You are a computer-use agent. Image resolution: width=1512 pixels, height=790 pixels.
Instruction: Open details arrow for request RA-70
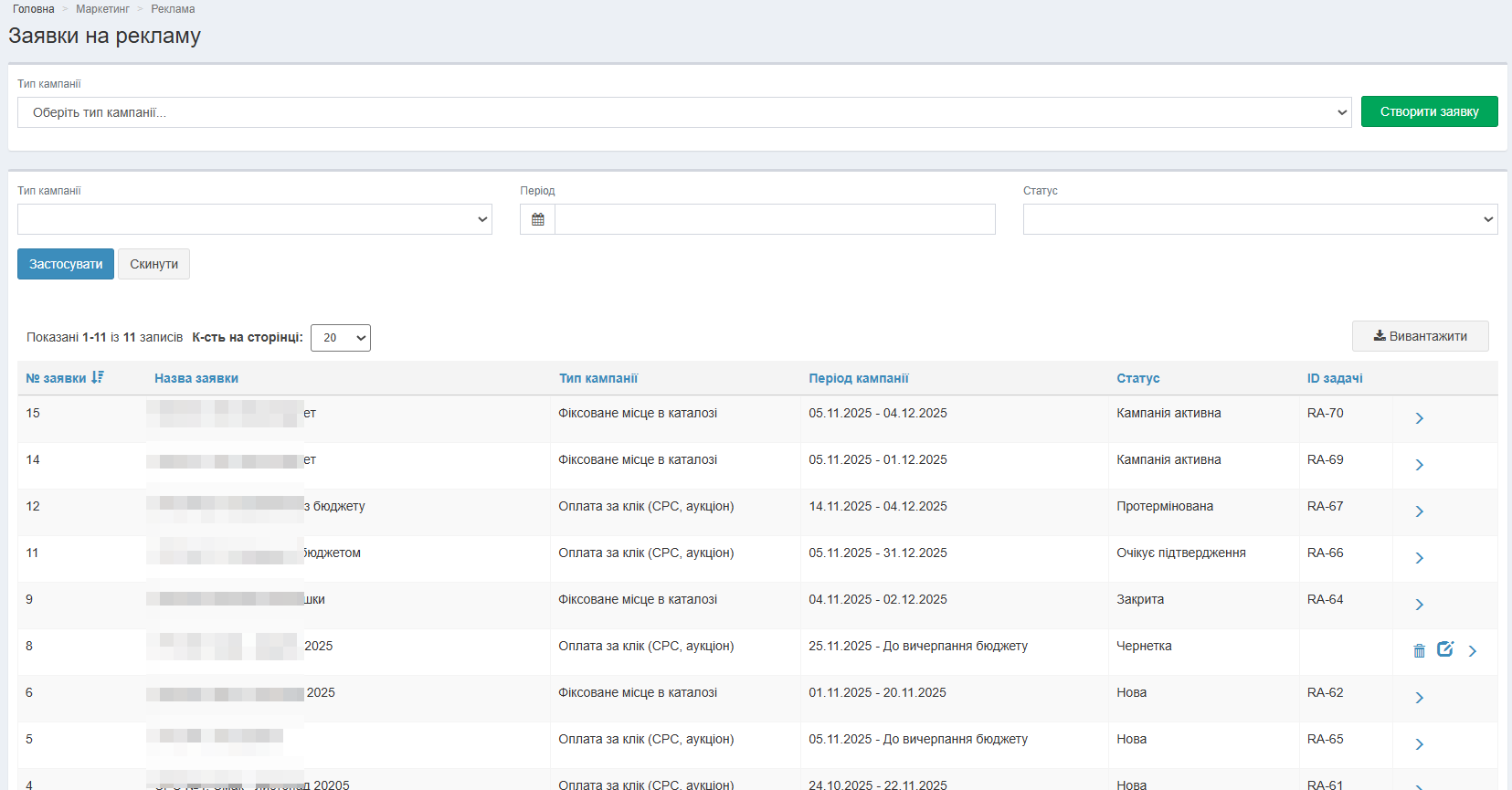coord(1419,418)
